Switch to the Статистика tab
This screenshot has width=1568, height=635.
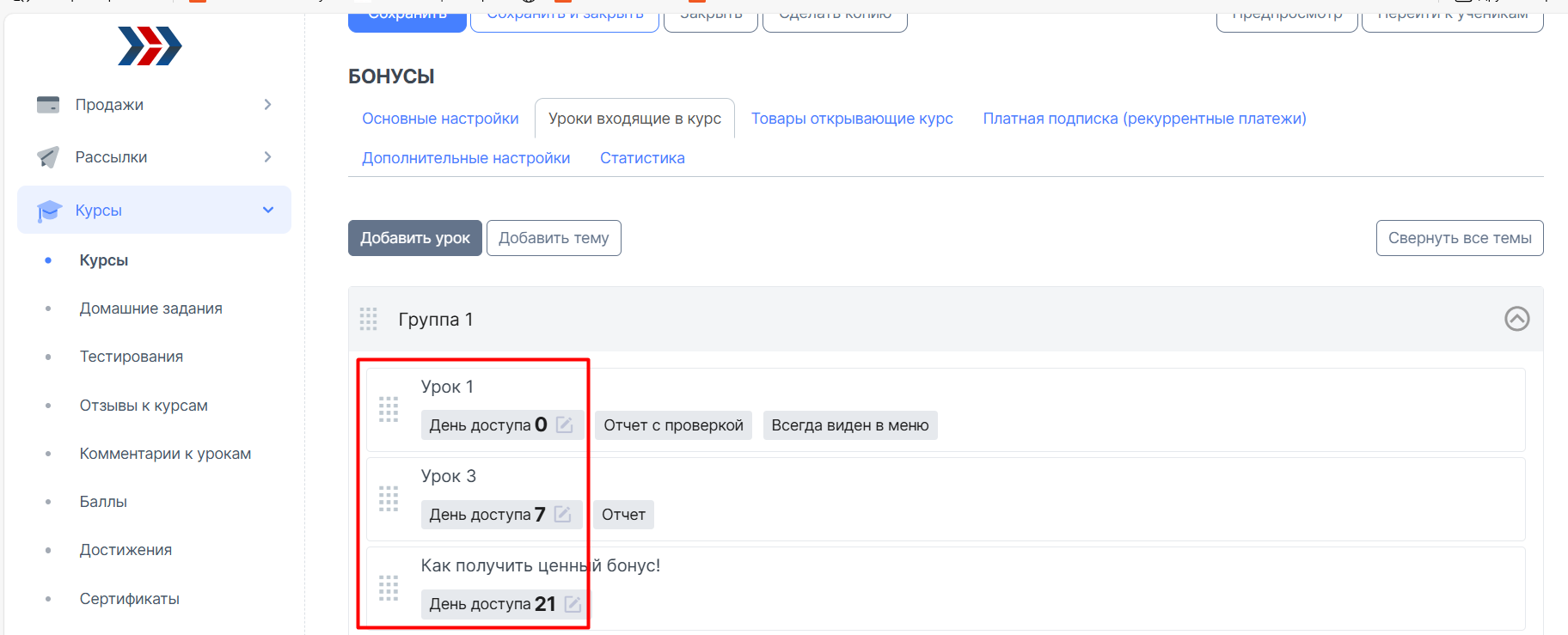[642, 158]
